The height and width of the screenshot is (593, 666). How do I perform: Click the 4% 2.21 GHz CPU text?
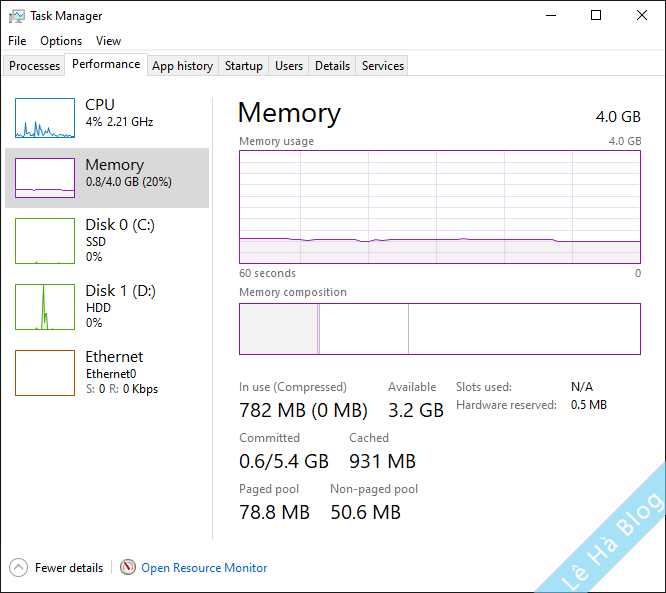pyautogui.click(x=119, y=122)
